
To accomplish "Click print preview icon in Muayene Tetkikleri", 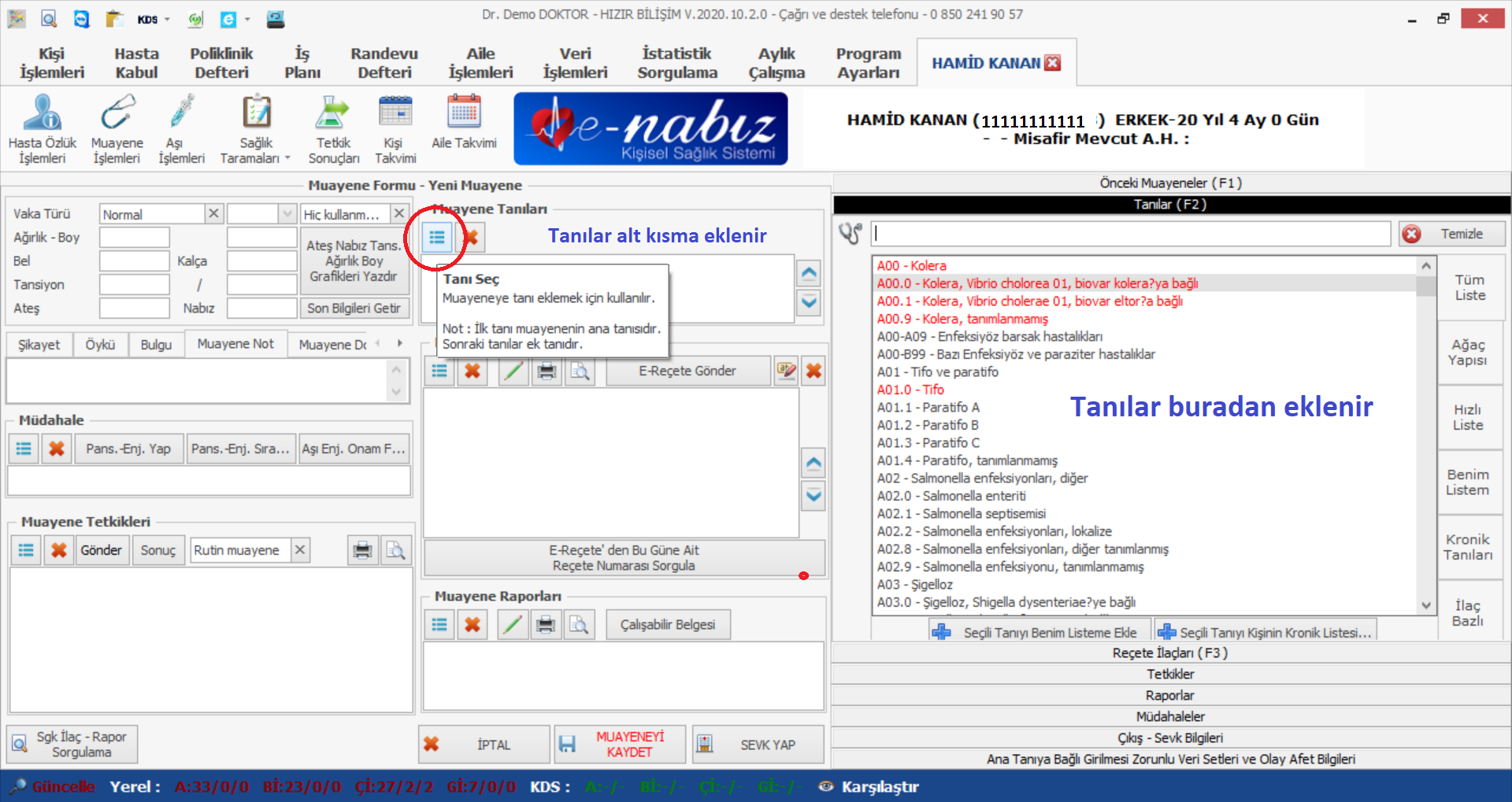I will (395, 550).
